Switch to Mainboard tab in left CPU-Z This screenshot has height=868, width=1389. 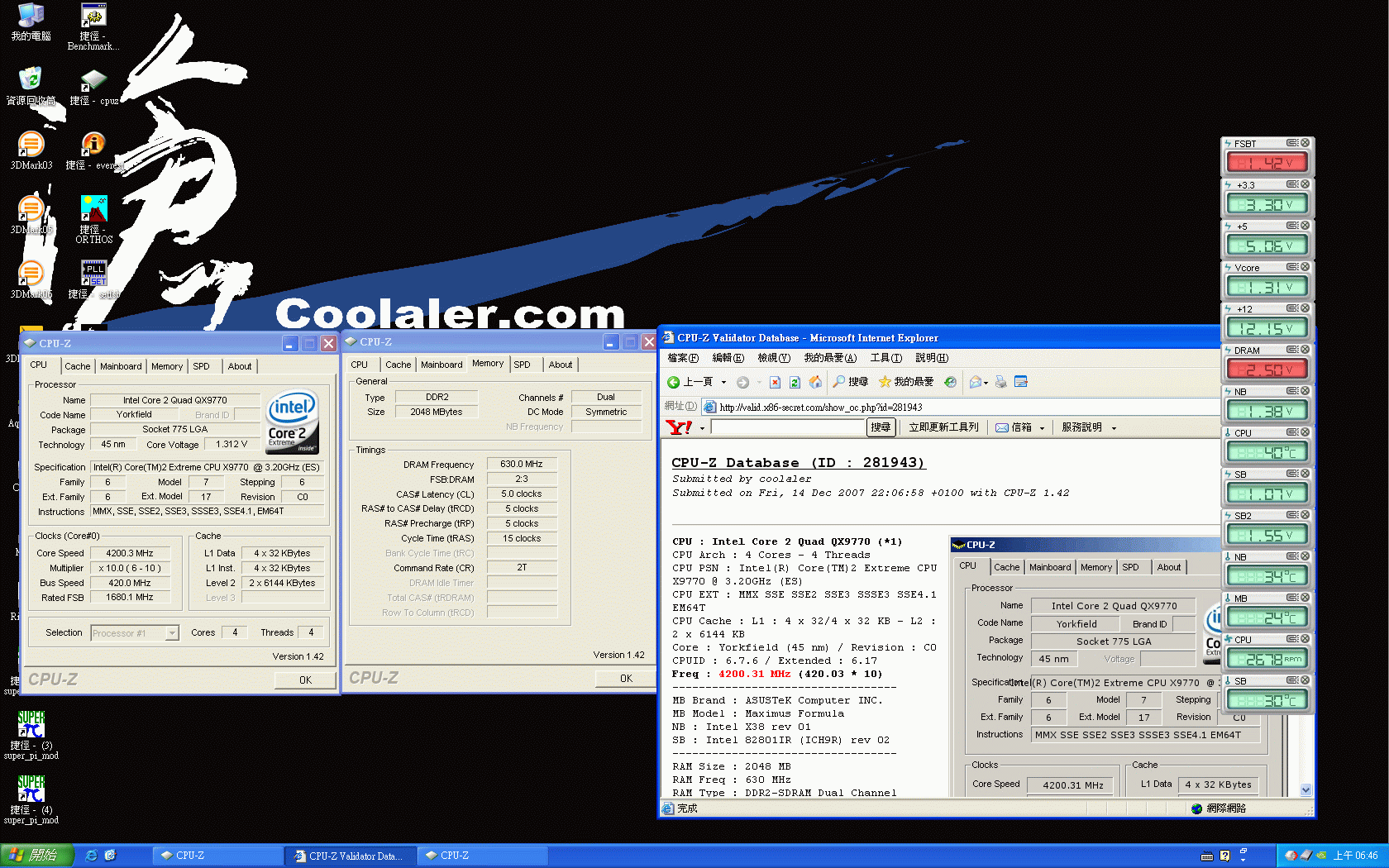(x=121, y=366)
